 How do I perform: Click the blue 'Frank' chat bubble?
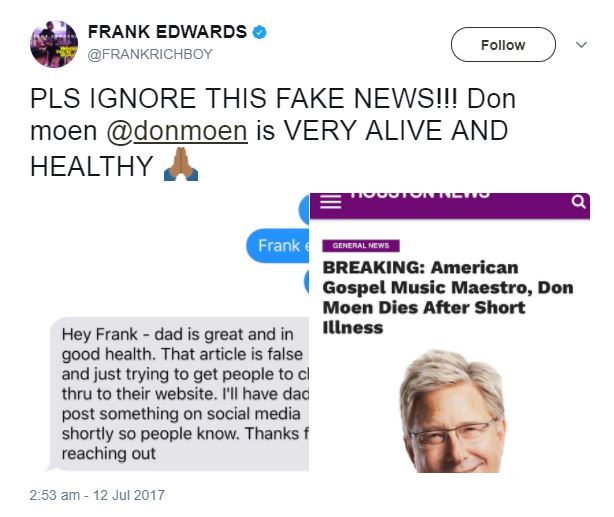tap(279, 245)
